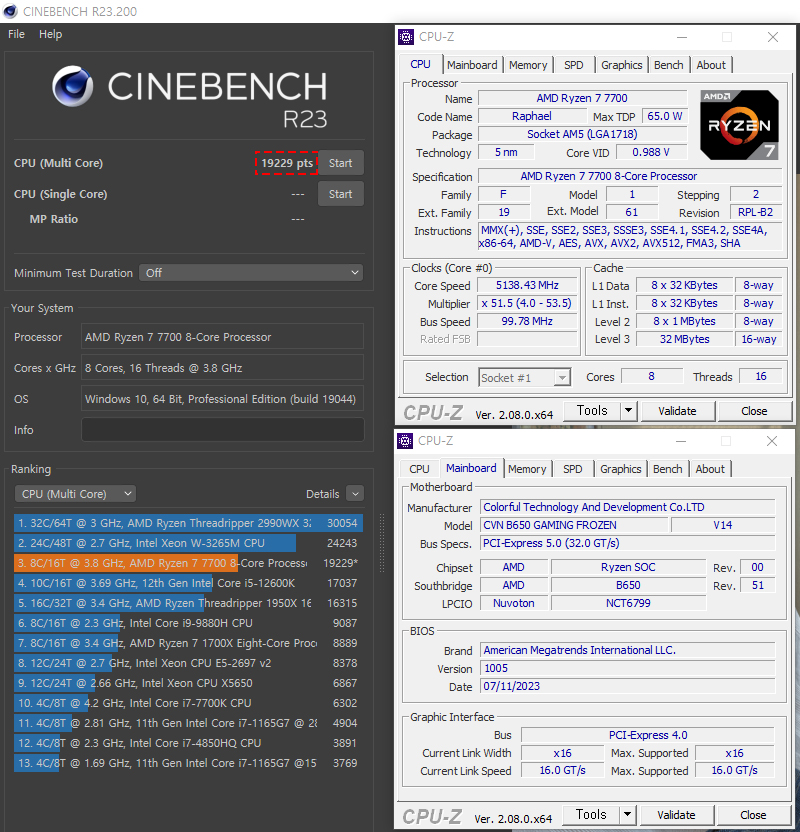Select the Mainboard tab in upper CPU-Z window

472,65
